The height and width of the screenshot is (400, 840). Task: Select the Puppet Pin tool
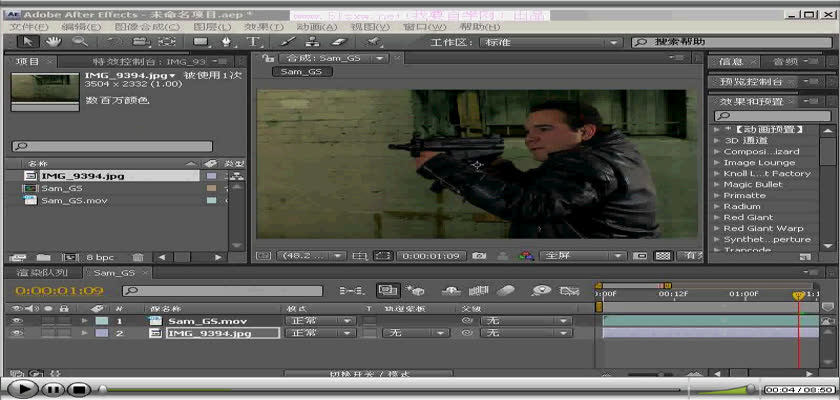(373, 42)
